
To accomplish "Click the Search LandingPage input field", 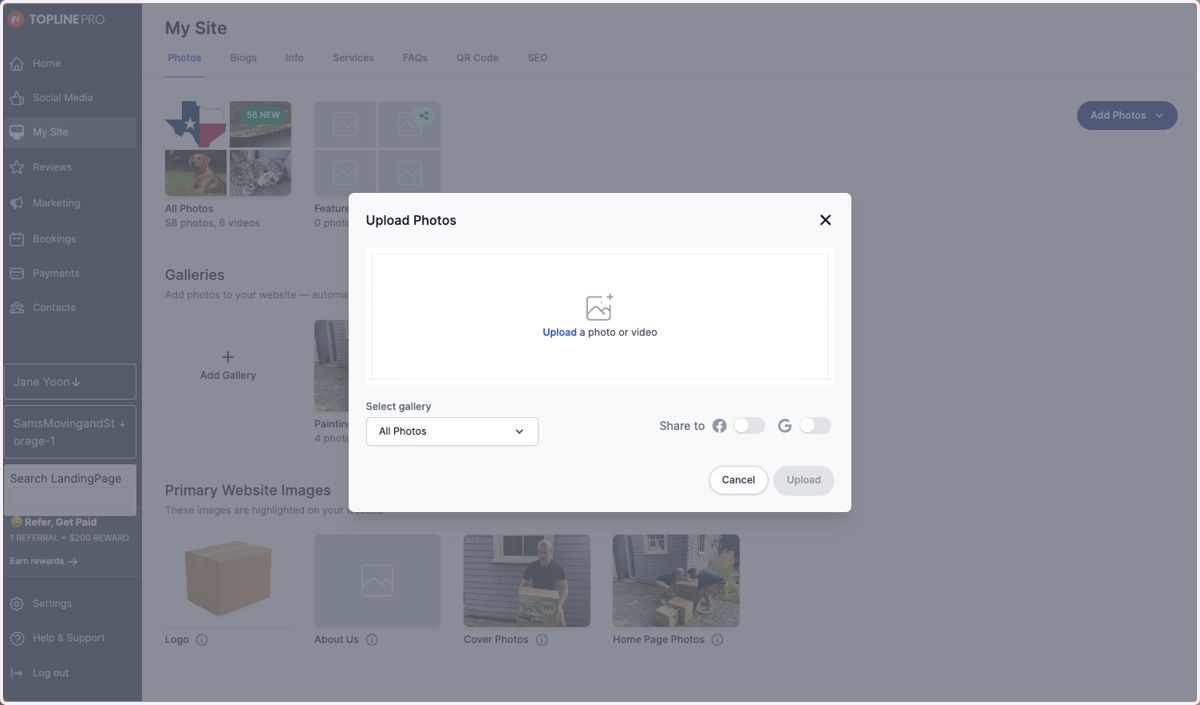I will click(70, 498).
